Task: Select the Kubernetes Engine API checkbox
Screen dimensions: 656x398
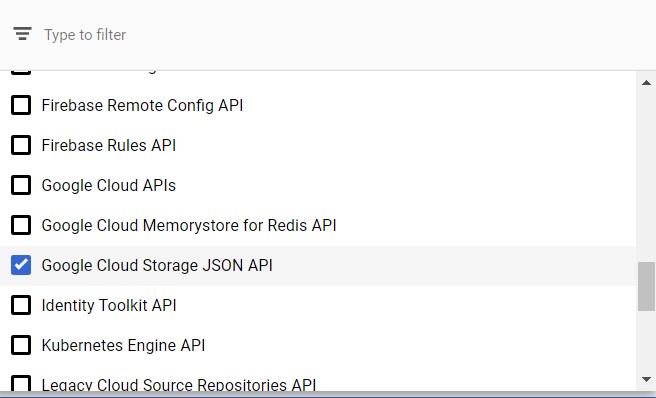Action: (21, 345)
